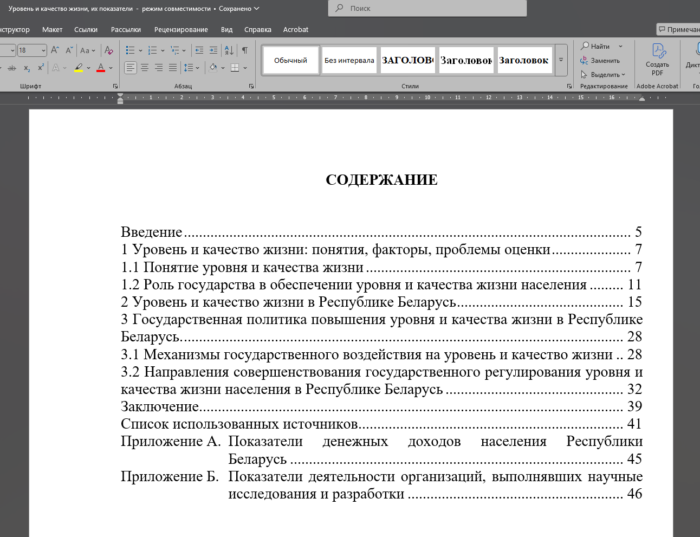Align text right
The width and height of the screenshot is (700, 537).
click(x=158, y=68)
